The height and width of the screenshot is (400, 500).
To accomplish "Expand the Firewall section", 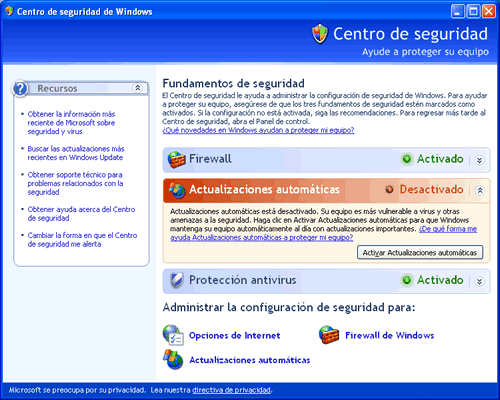I will [479, 160].
